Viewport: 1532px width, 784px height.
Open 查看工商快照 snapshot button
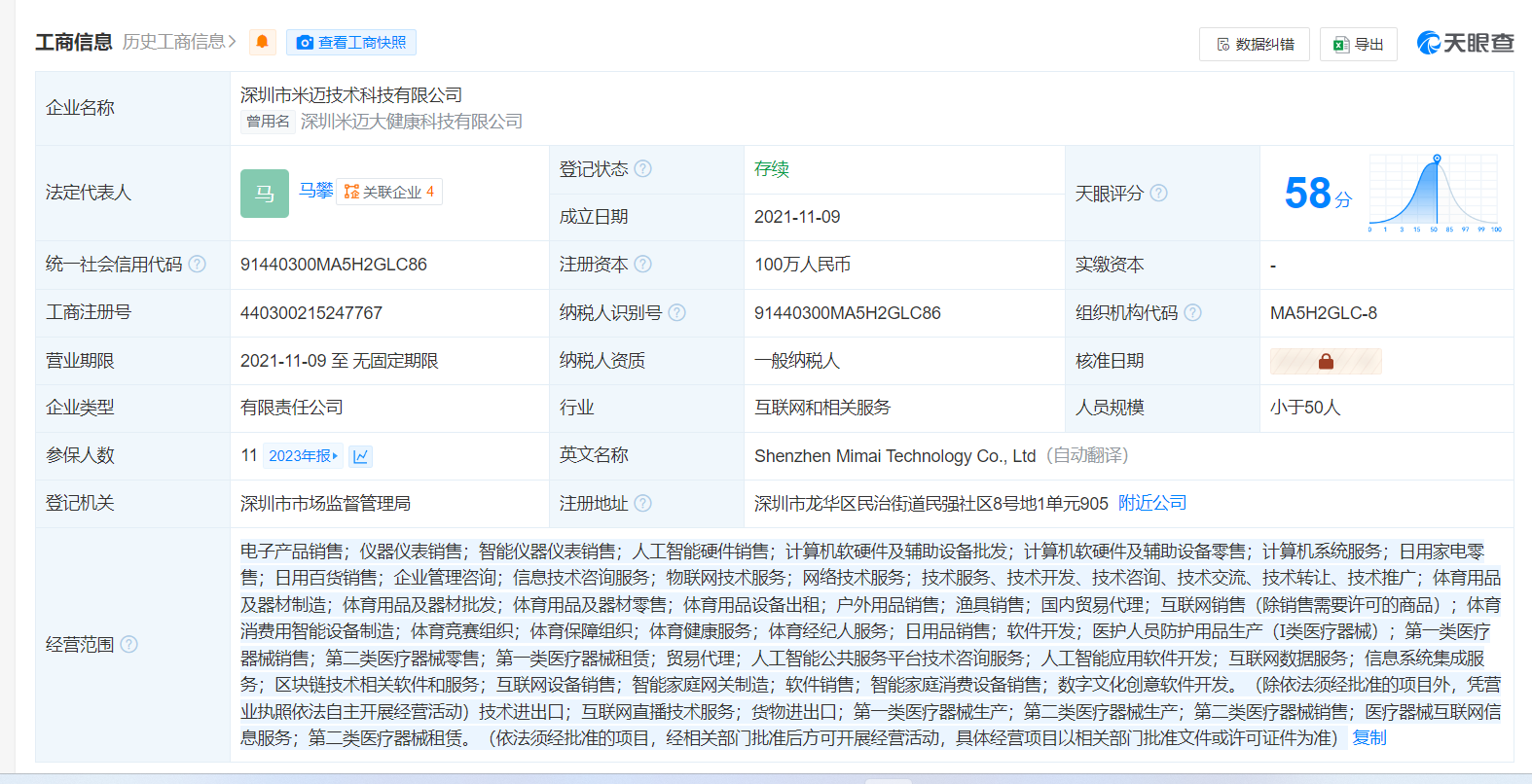[x=351, y=42]
